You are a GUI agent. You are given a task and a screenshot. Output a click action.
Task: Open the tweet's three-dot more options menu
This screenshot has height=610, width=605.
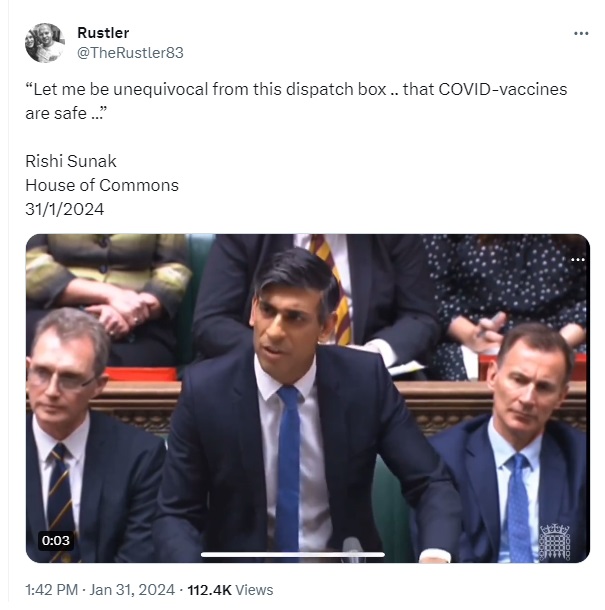581,33
